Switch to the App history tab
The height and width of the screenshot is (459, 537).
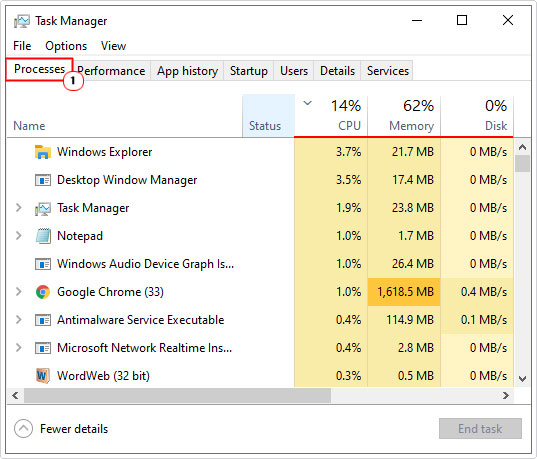[187, 71]
